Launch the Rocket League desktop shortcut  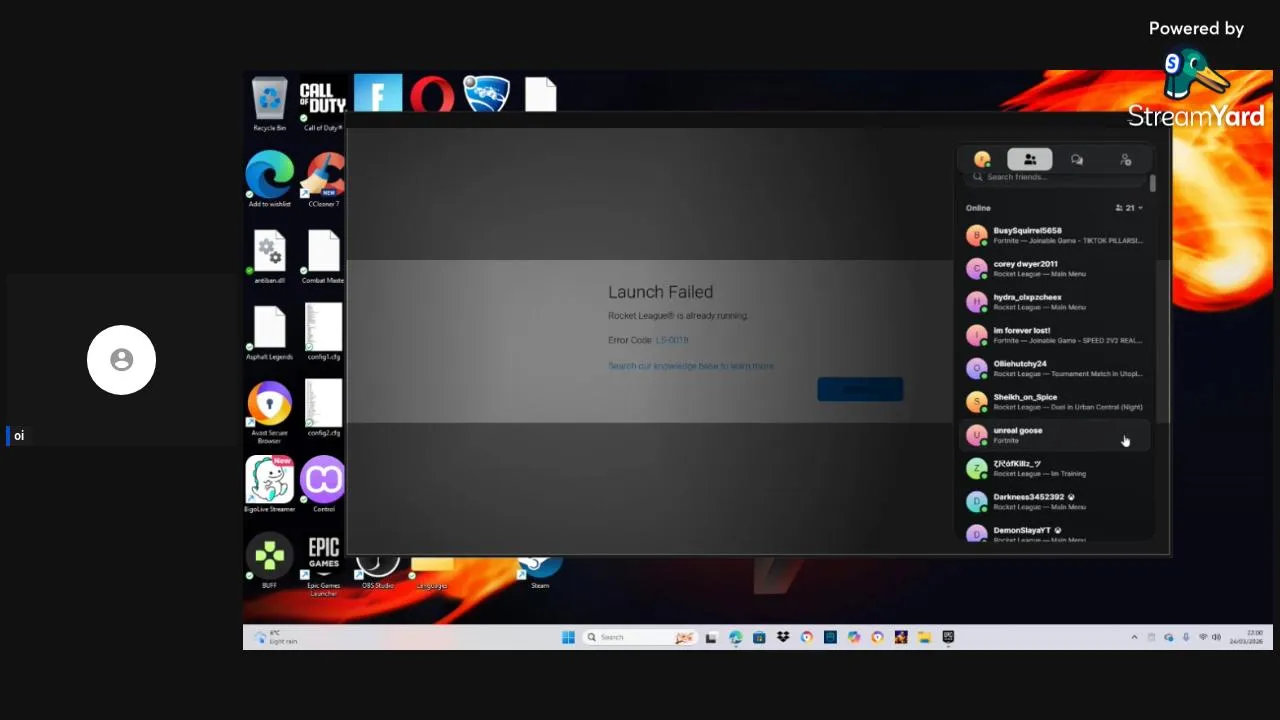(486, 95)
